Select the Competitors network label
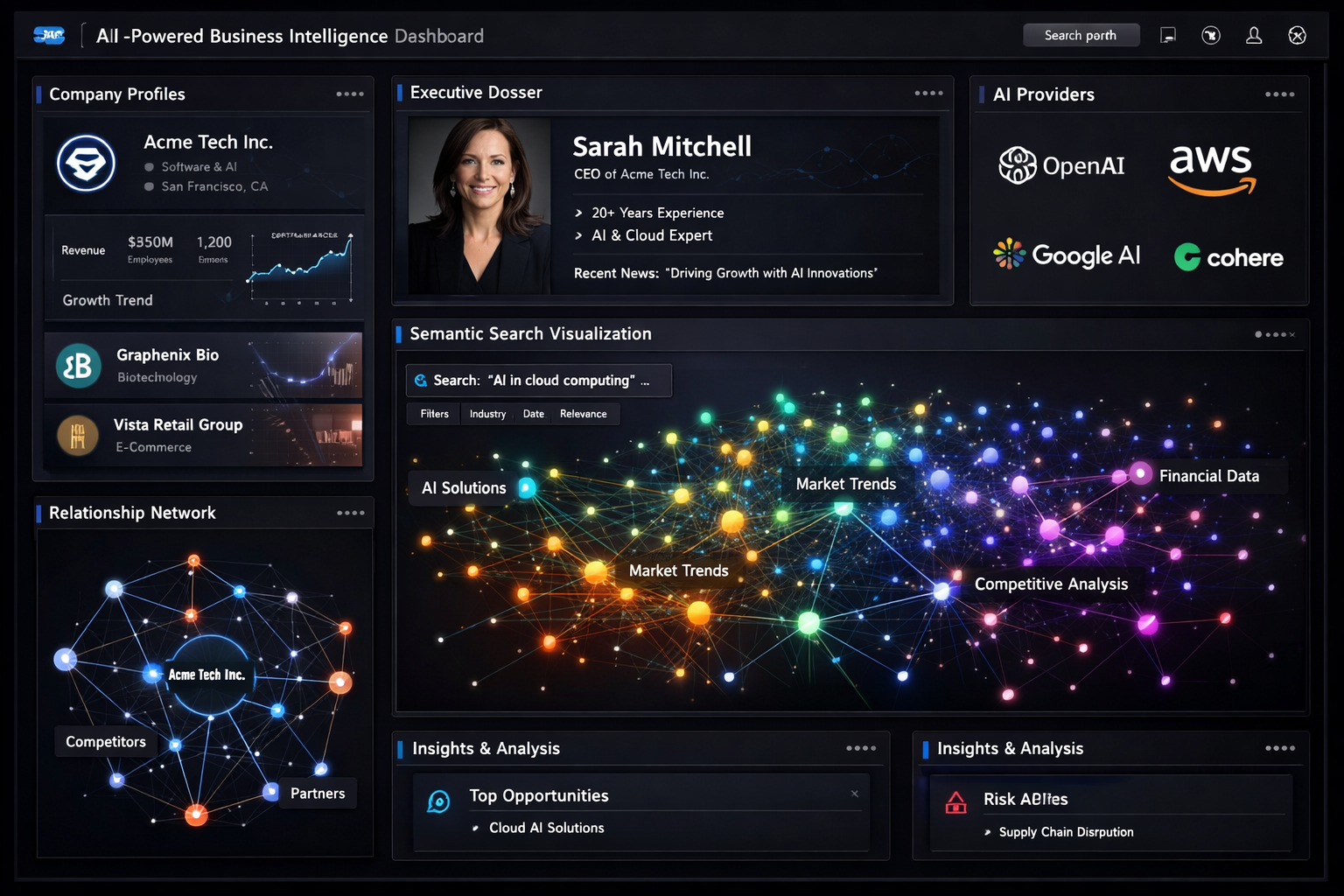The width and height of the screenshot is (1344, 896). click(106, 742)
